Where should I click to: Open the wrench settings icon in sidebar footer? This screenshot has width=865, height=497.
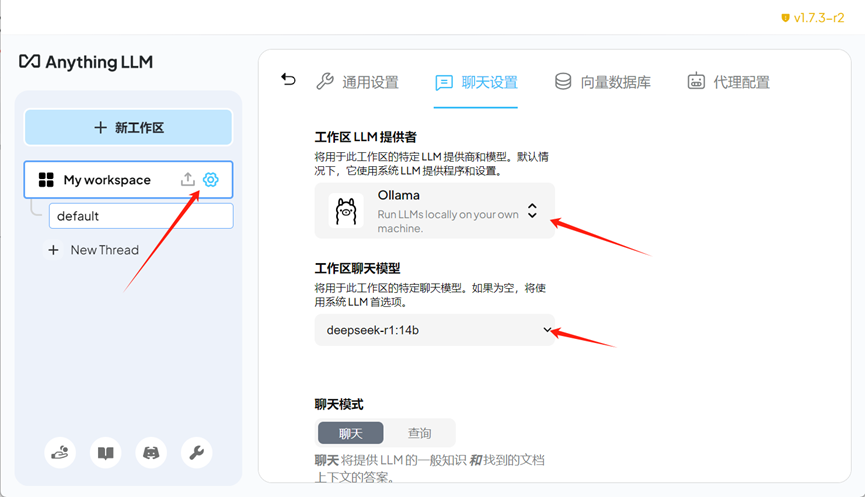(196, 453)
